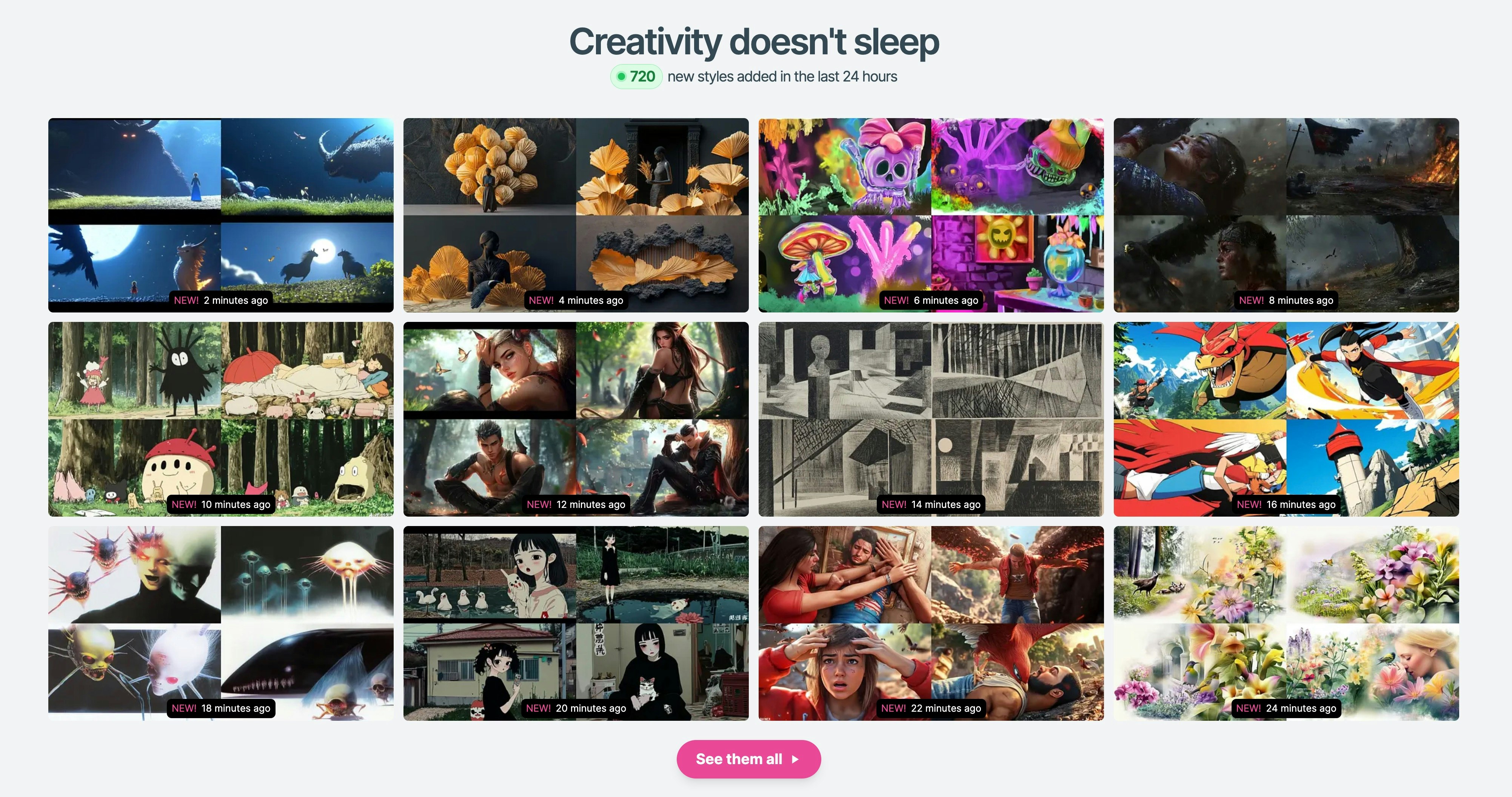View the spiky alien horror style card
The width and height of the screenshot is (1512, 797).
point(221,623)
